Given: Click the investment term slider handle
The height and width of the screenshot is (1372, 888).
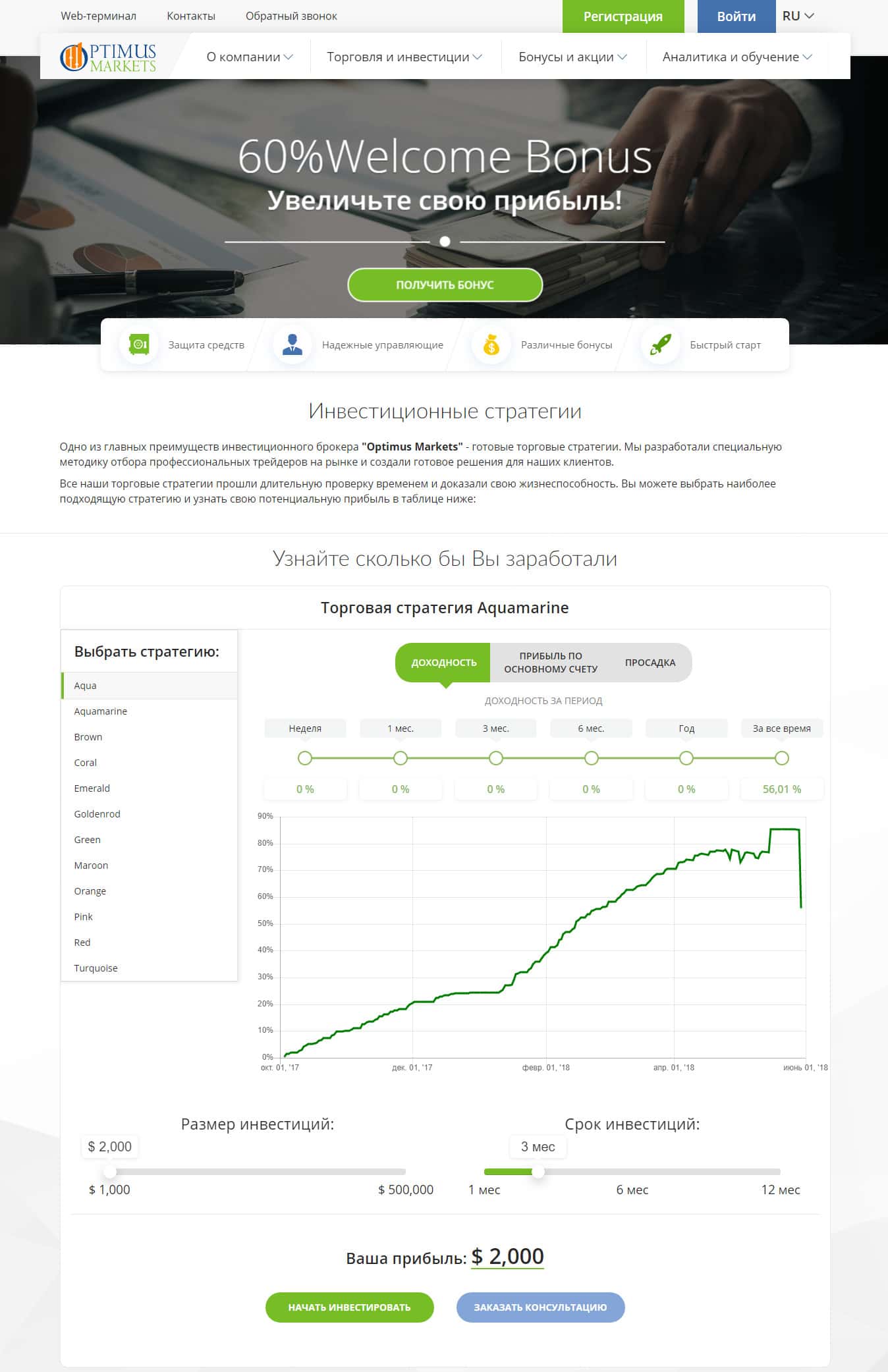Looking at the screenshot, I should 538,1172.
